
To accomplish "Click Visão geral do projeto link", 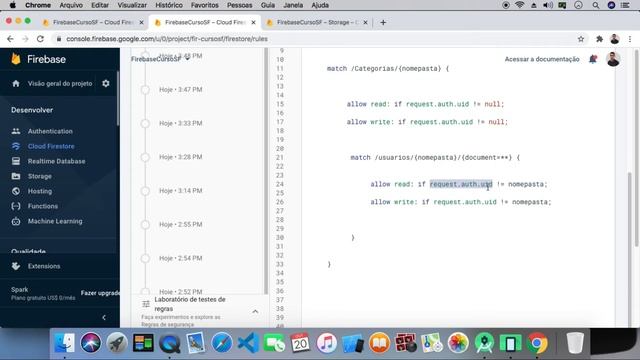I will click(60, 84).
